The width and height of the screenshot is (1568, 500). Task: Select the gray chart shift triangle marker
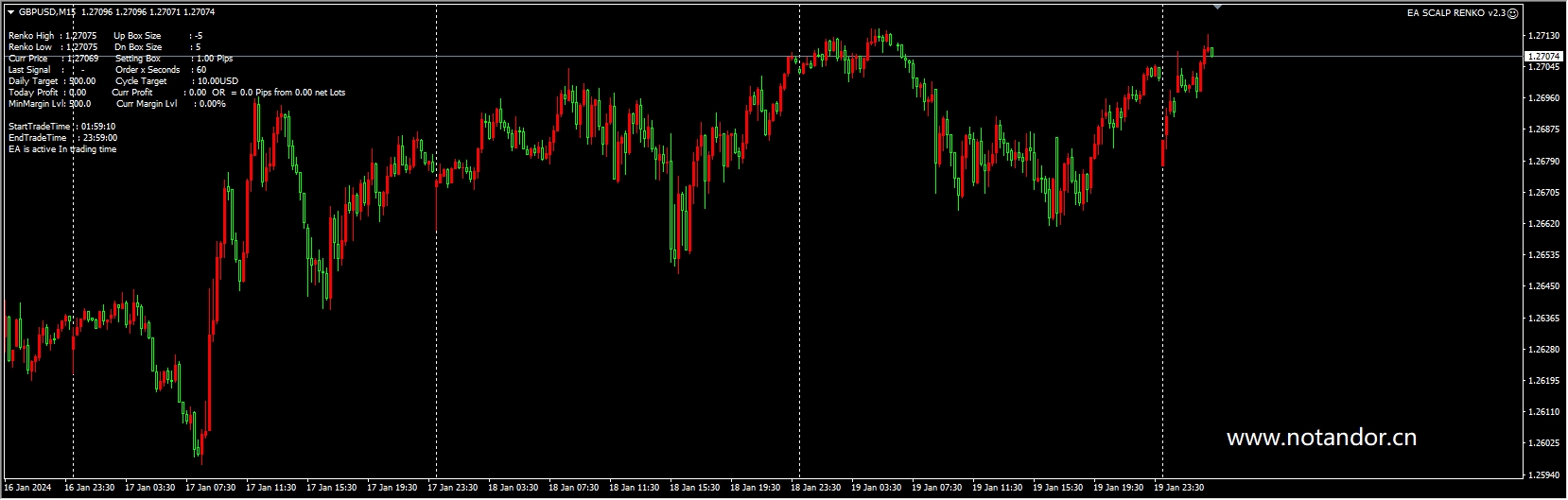tap(1217, 7)
